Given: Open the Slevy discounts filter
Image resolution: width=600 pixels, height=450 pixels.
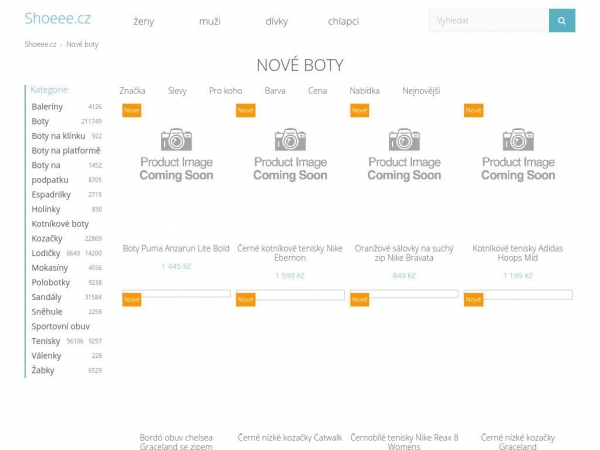Looking at the screenshot, I should (x=177, y=91).
